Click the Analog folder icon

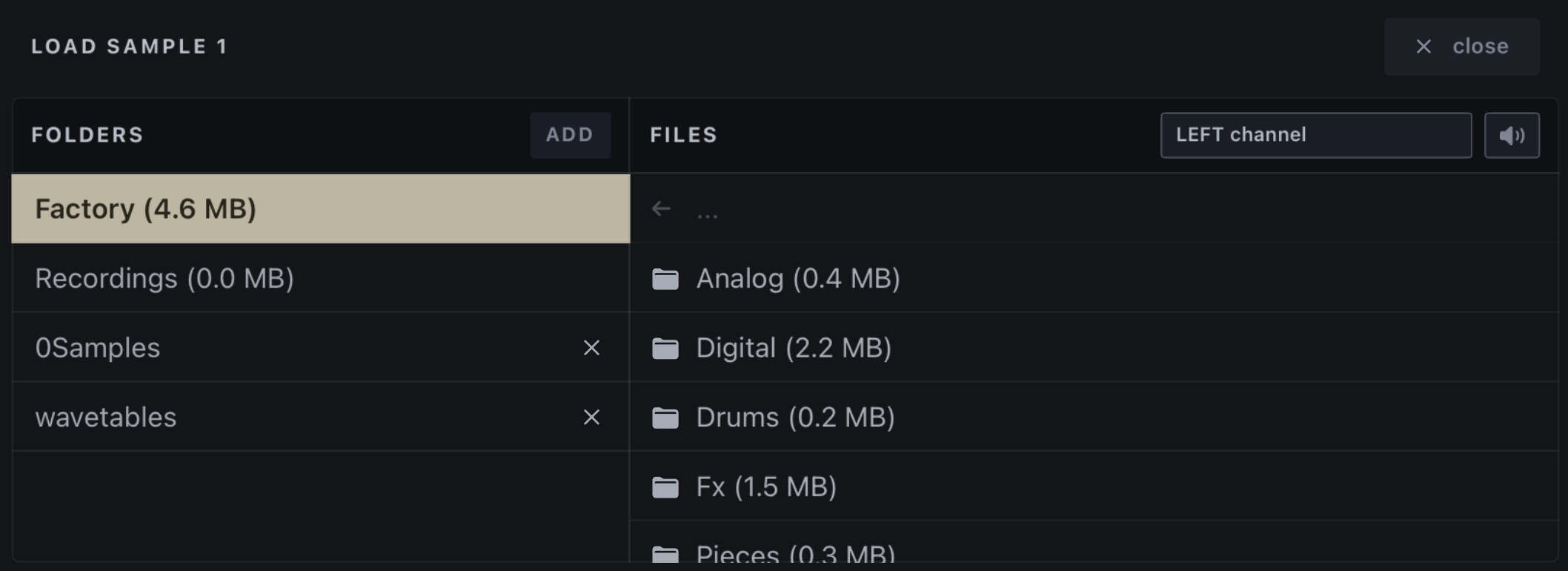[x=665, y=279]
